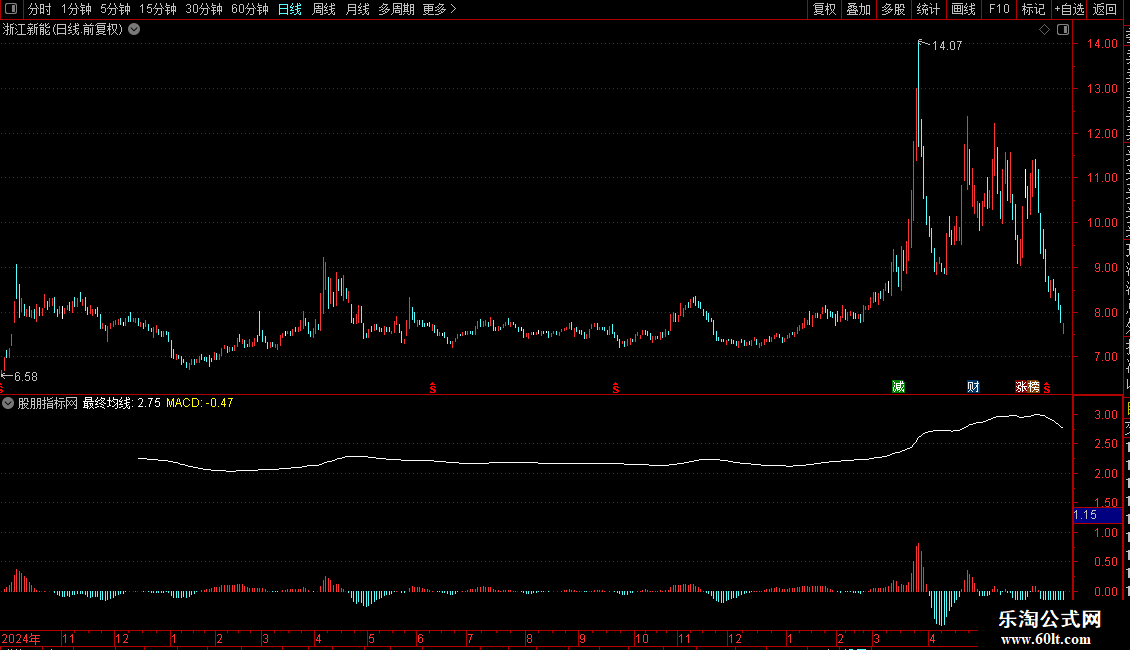
Task: Toggle the side panel icon beside the diamond icon
Action: 1063,30
